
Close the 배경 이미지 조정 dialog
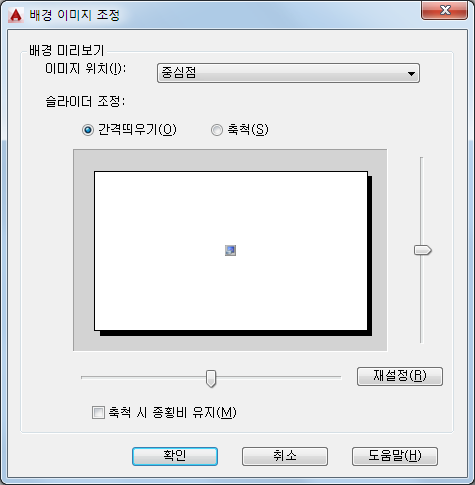click(x=444, y=10)
